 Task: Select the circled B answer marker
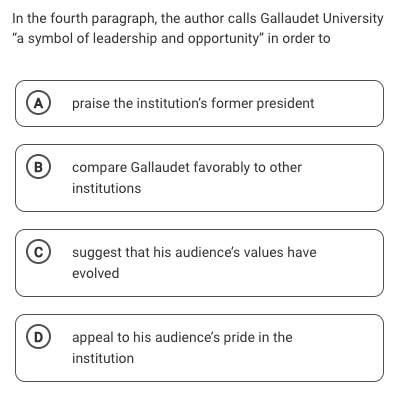pyautogui.click(x=38, y=167)
